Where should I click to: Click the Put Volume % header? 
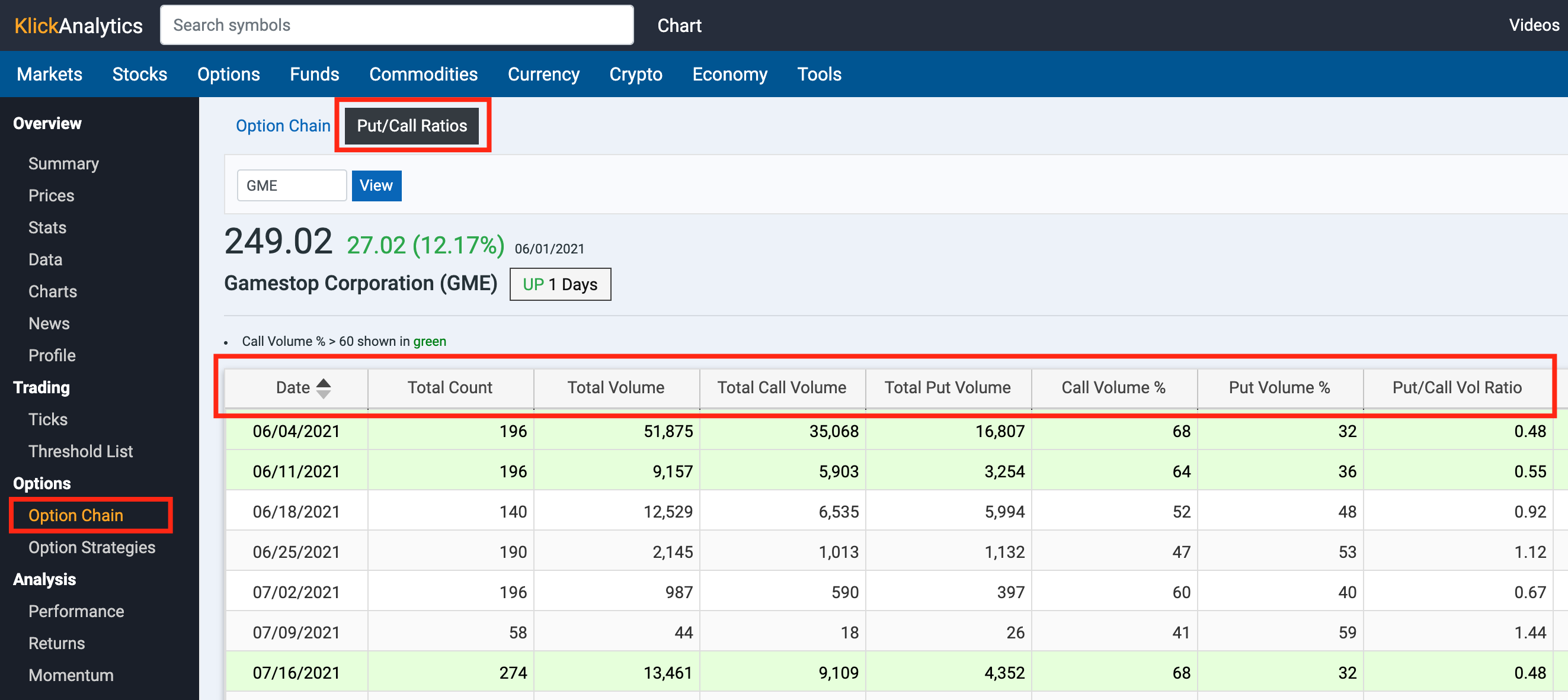(x=1279, y=388)
